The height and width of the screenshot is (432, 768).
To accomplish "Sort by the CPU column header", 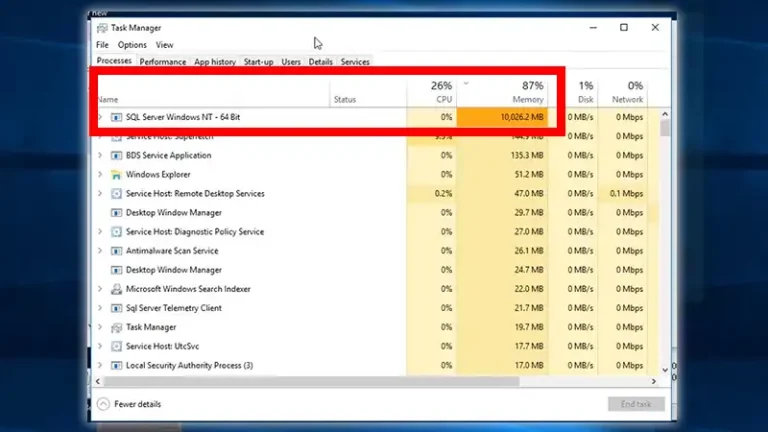I will (432, 92).
